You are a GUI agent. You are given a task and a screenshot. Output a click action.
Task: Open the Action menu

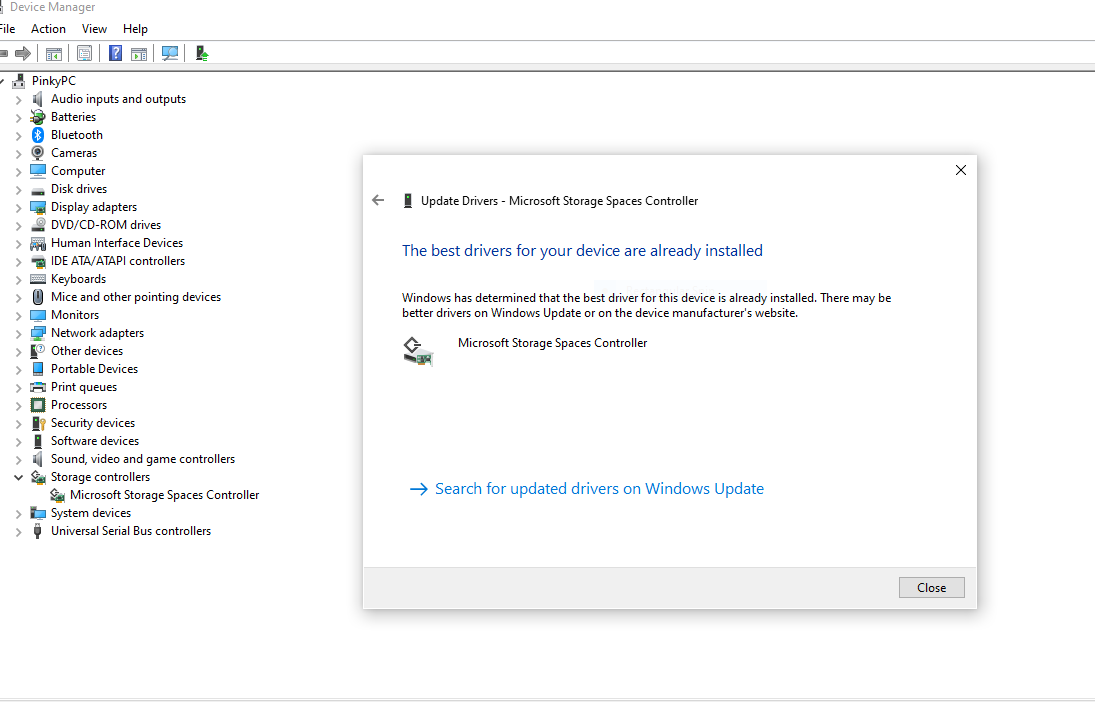pos(48,29)
